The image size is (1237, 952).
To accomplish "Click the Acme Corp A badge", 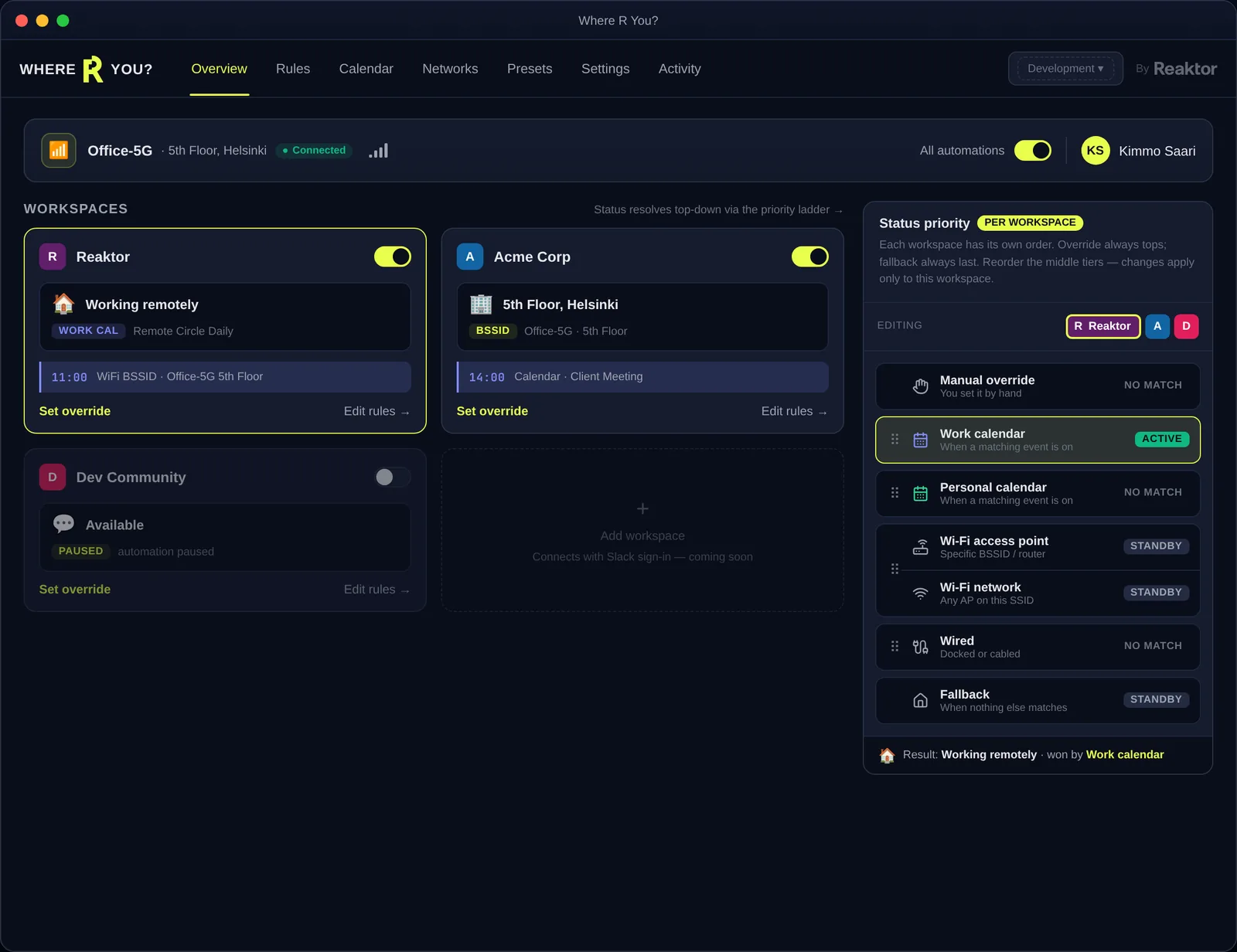I will coord(470,257).
